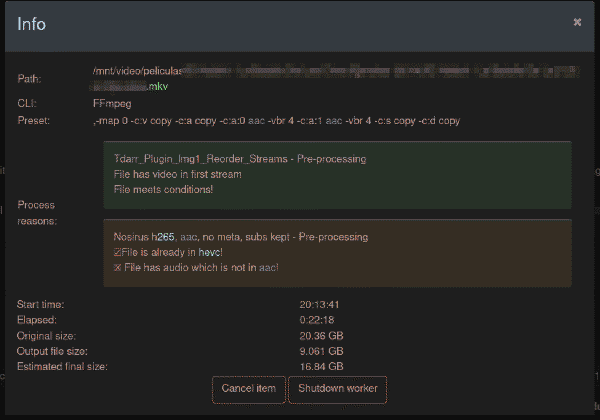600x420 pixels.
Task: Click the Estimated final size value 16.84 GB
Action: [321, 366]
